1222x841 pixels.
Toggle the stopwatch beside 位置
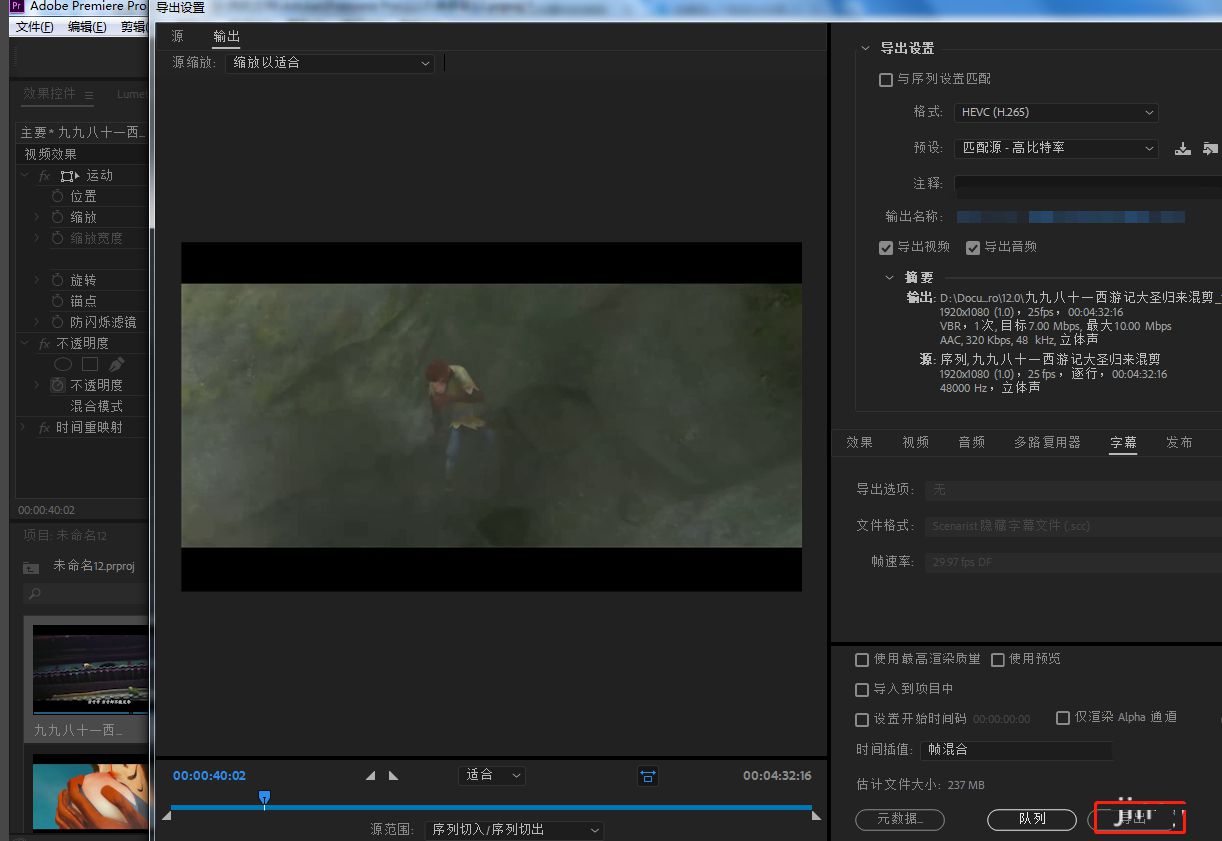tap(58, 196)
